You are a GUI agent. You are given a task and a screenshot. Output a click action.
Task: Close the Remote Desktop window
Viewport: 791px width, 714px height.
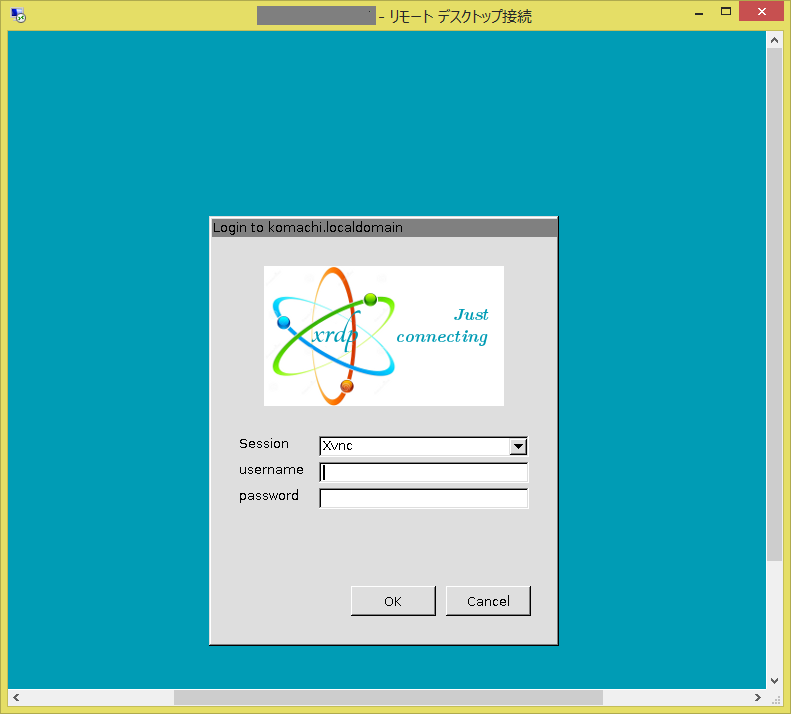coord(762,11)
